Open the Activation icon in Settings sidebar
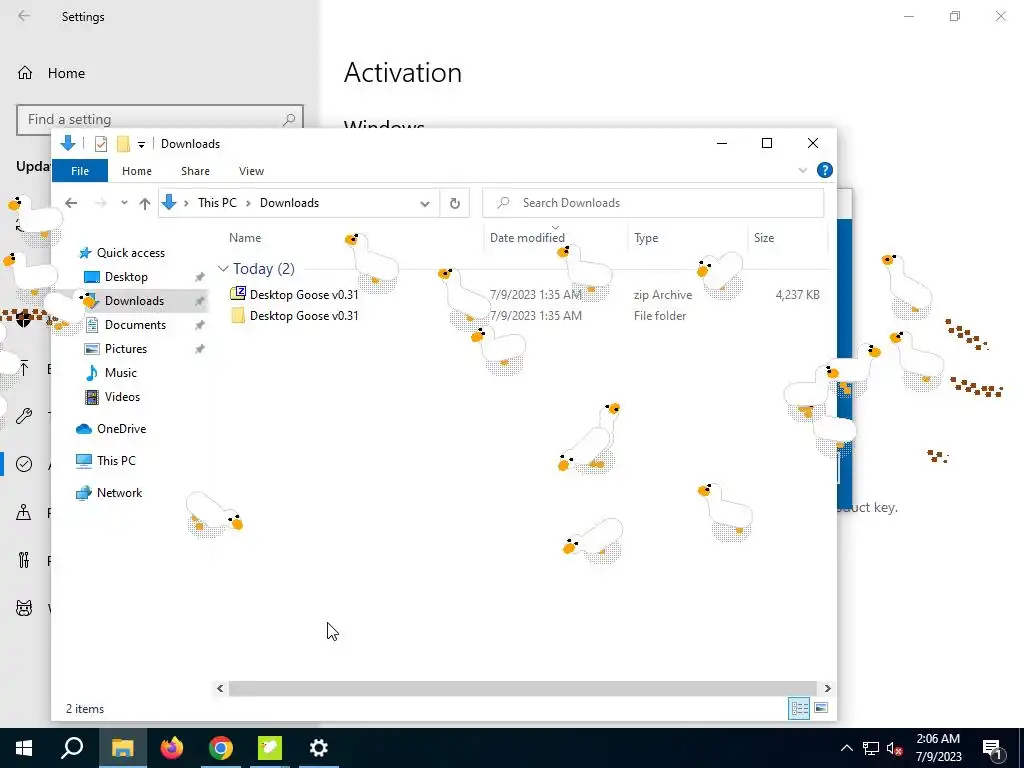Image resolution: width=1024 pixels, height=768 pixels. coord(24,464)
